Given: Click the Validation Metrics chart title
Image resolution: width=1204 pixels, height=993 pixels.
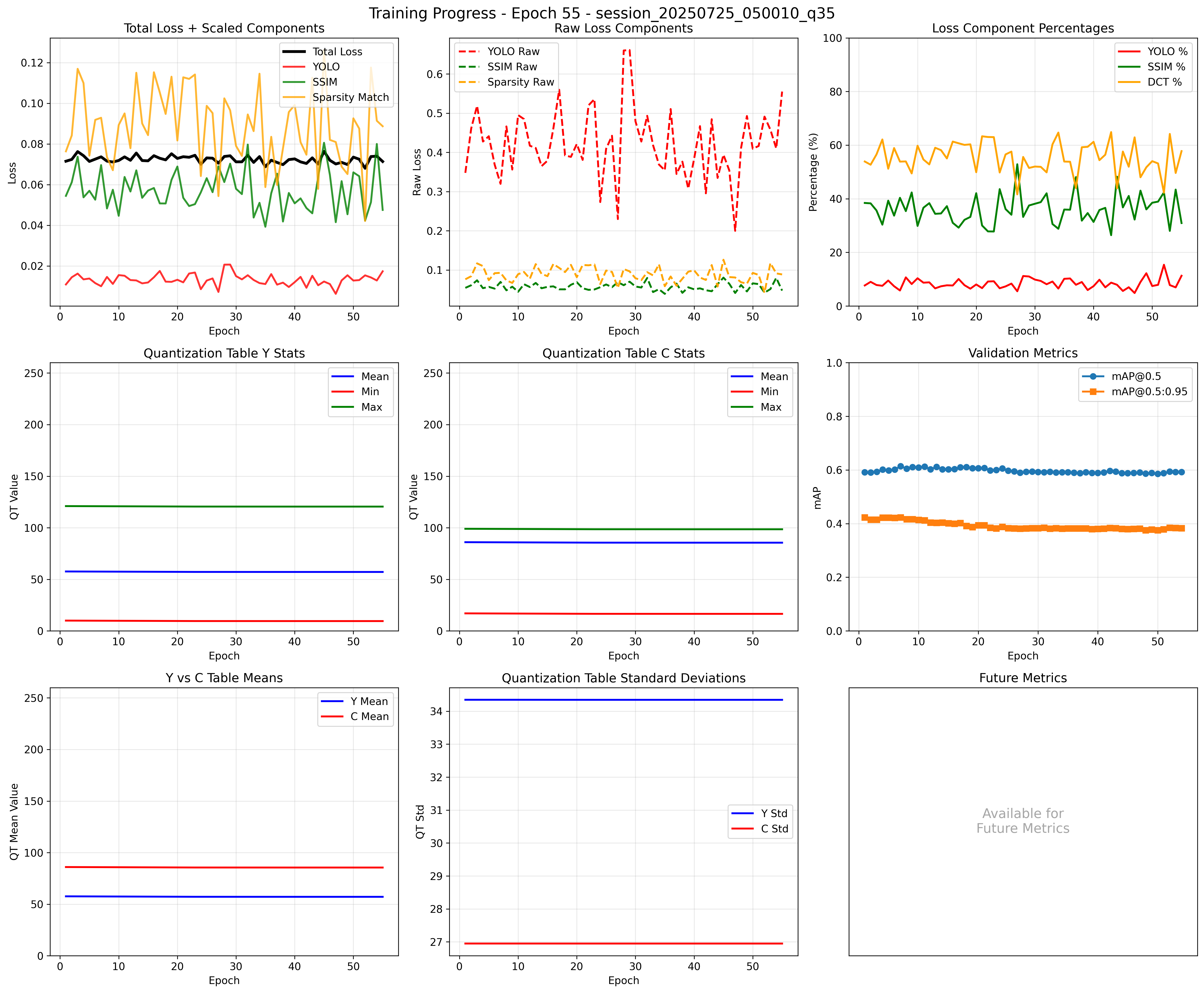Looking at the screenshot, I should (1022, 353).
